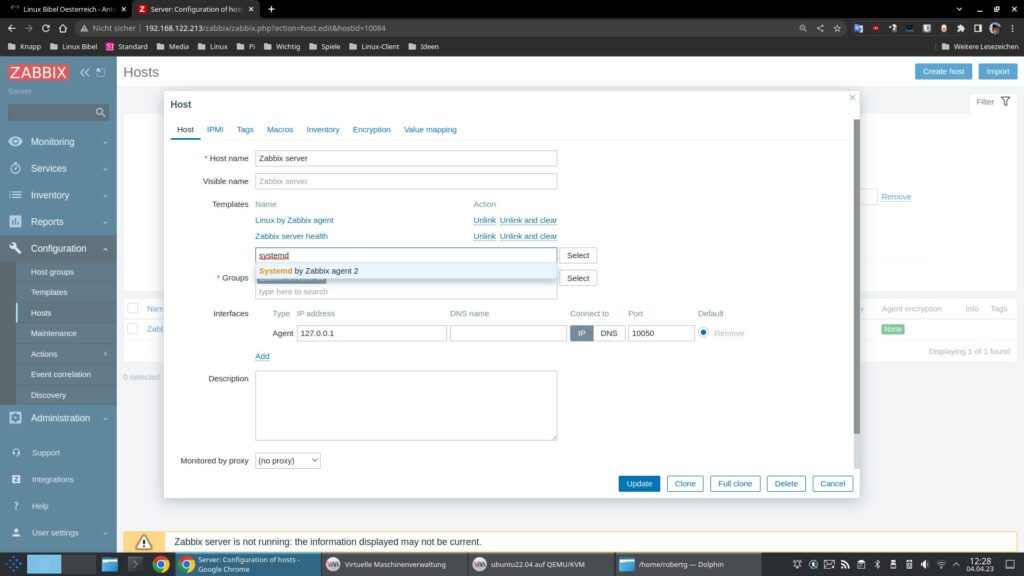The image size is (1024, 576).
Task: Open Host groups in sidebar
Action: point(52,272)
